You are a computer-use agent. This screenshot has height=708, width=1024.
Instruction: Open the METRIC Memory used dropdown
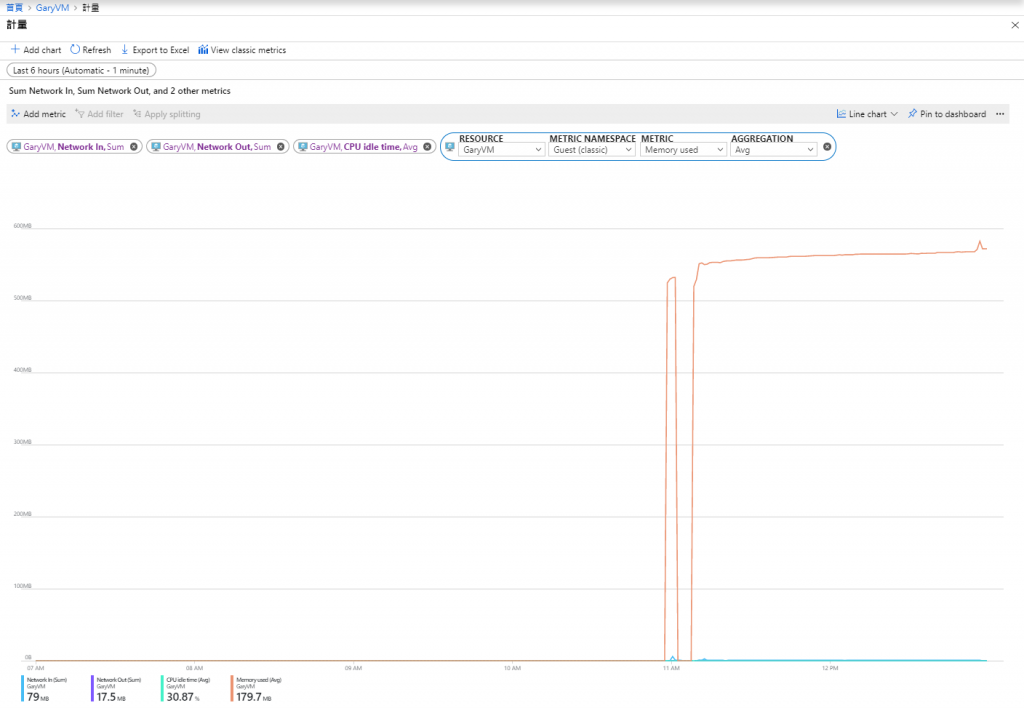(x=683, y=150)
